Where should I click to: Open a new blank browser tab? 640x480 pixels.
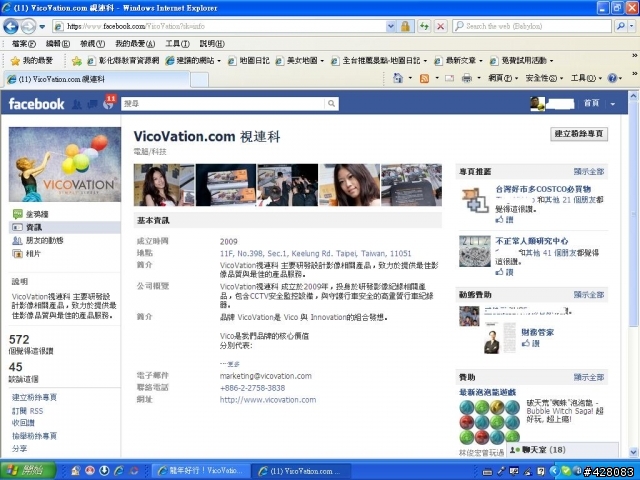click(199, 80)
